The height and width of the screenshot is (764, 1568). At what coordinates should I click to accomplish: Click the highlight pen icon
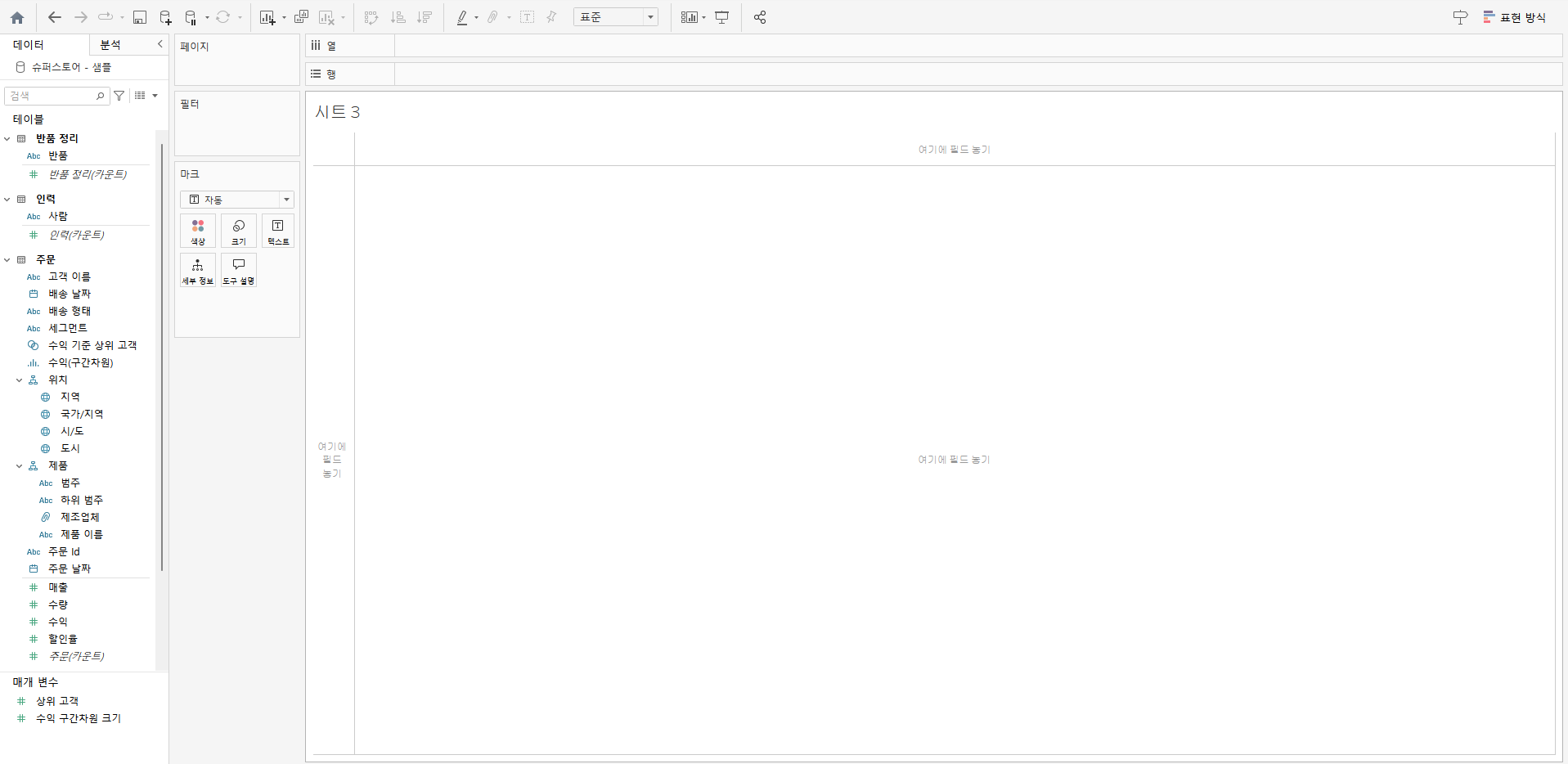462,17
